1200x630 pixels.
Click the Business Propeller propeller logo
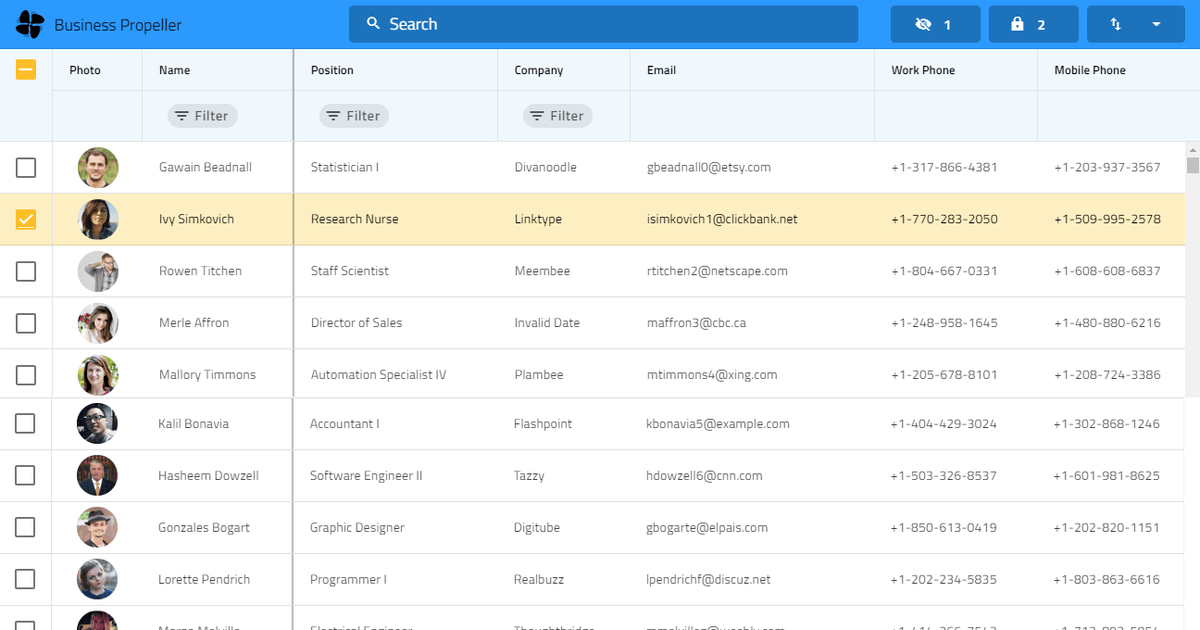29,24
